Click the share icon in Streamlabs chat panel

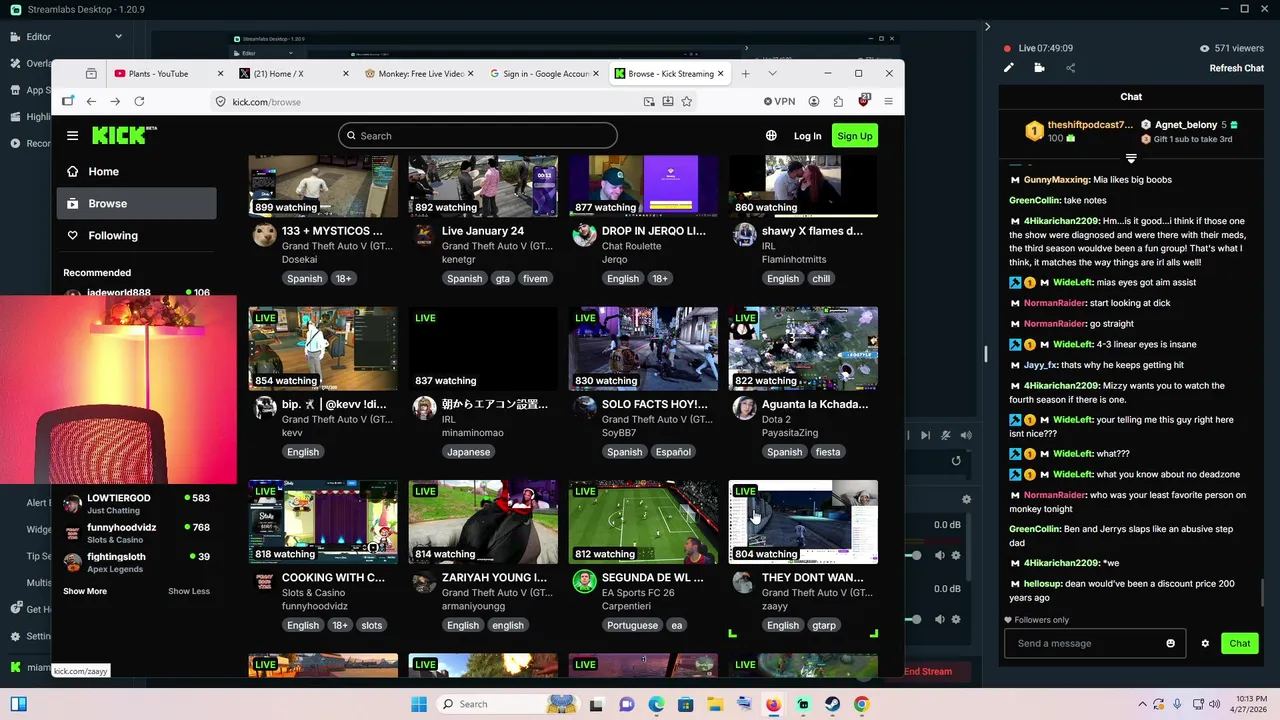tap(1071, 68)
